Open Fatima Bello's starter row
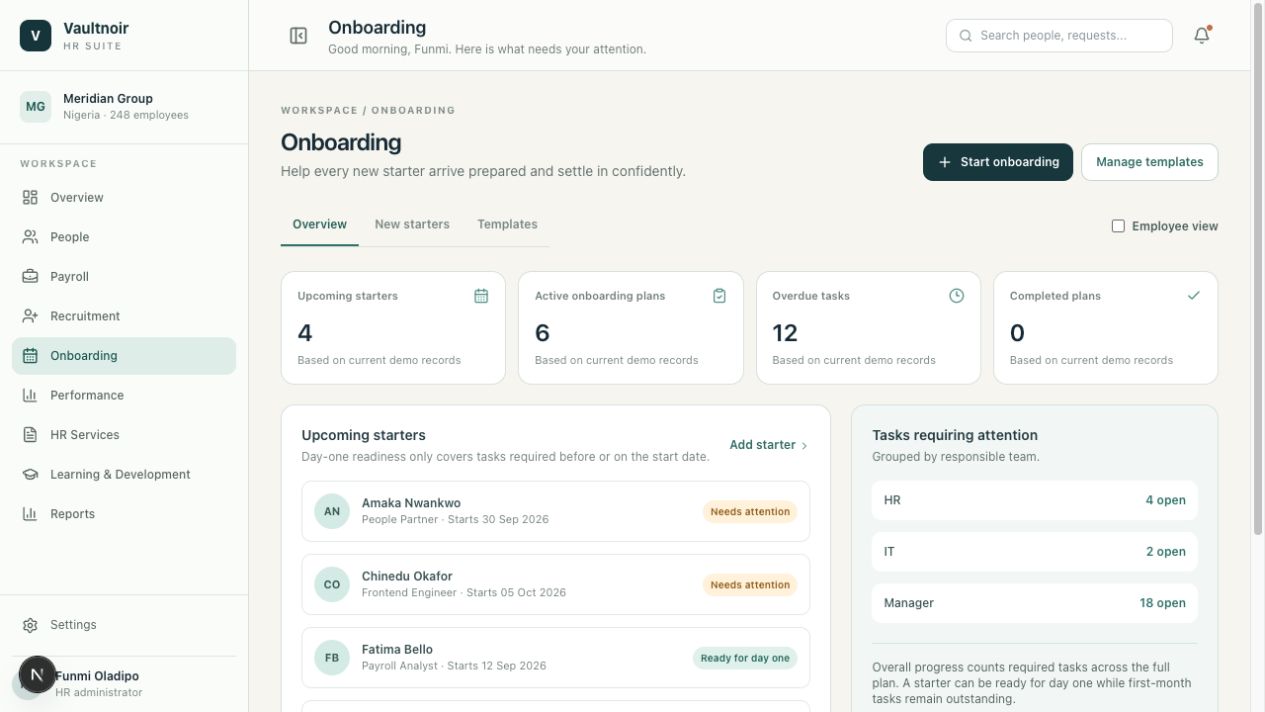This screenshot has width=1265, height=712. point(556,657)
